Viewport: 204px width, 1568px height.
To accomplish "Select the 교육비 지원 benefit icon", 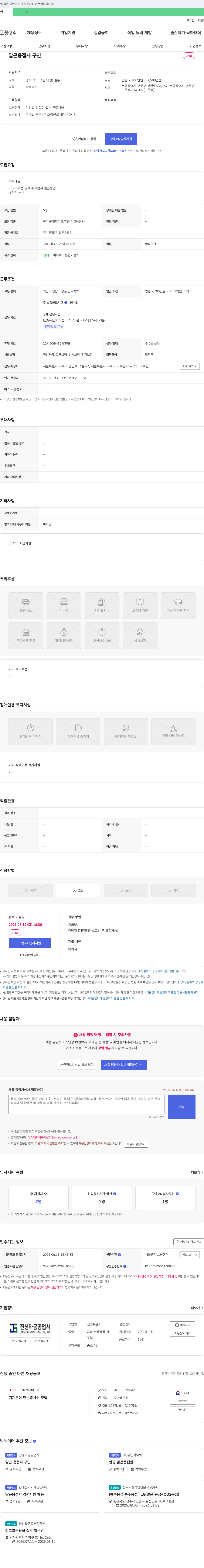I will point(140,606).
